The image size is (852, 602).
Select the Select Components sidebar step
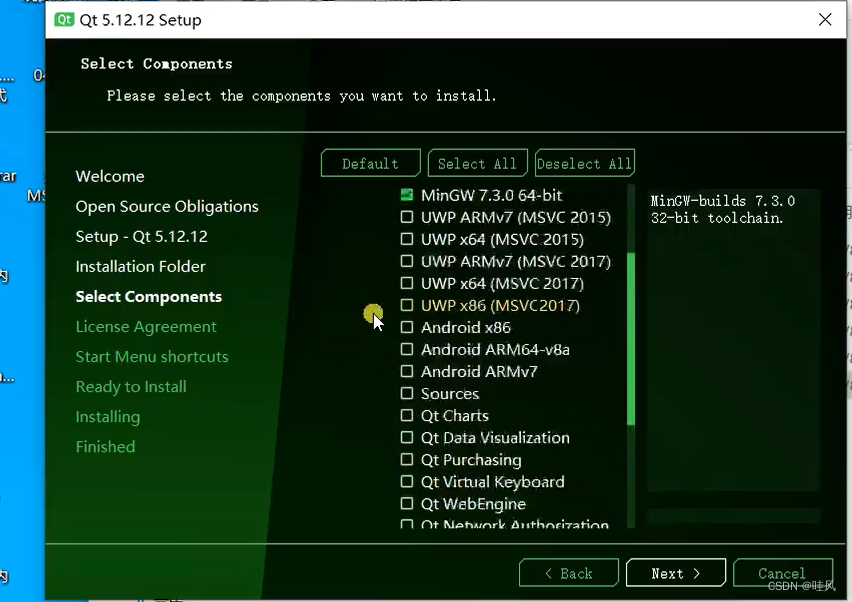[x=148, y=297]
